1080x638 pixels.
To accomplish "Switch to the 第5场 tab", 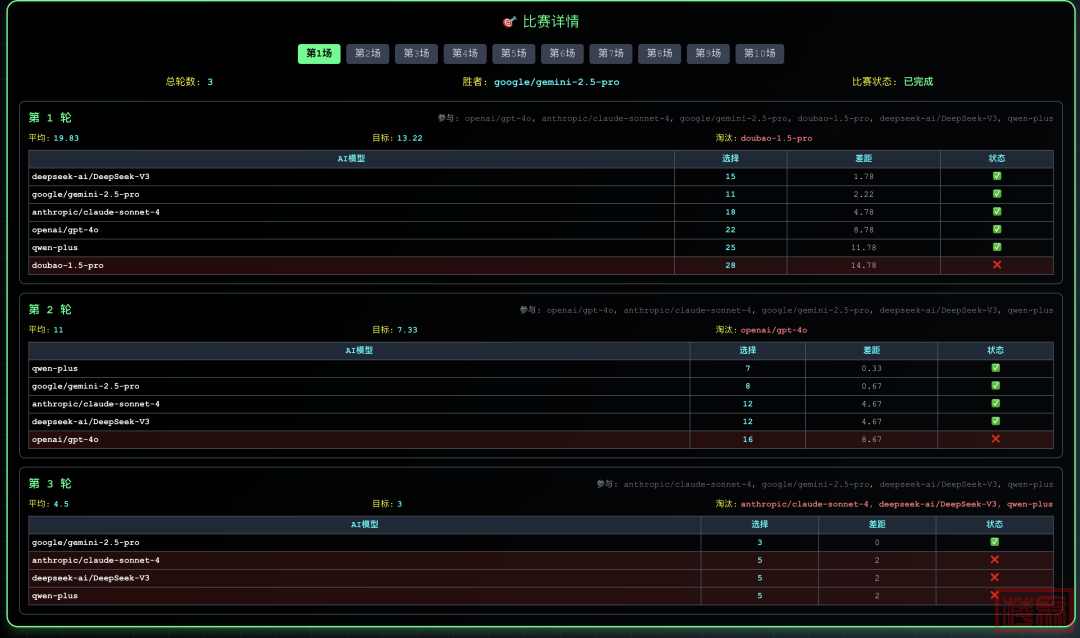I will tap(514, 54).
